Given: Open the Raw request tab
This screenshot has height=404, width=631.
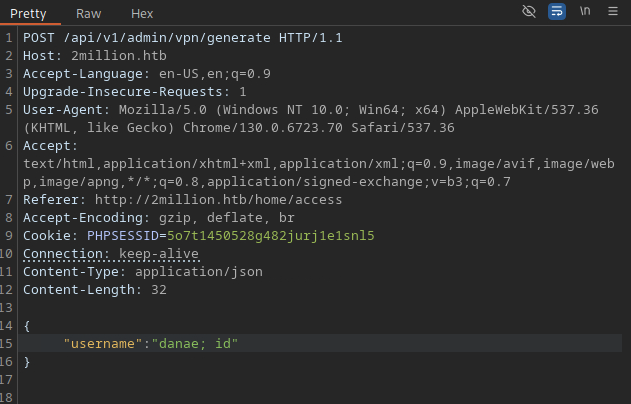Looking at the screenshot, I should coord(87,13).
